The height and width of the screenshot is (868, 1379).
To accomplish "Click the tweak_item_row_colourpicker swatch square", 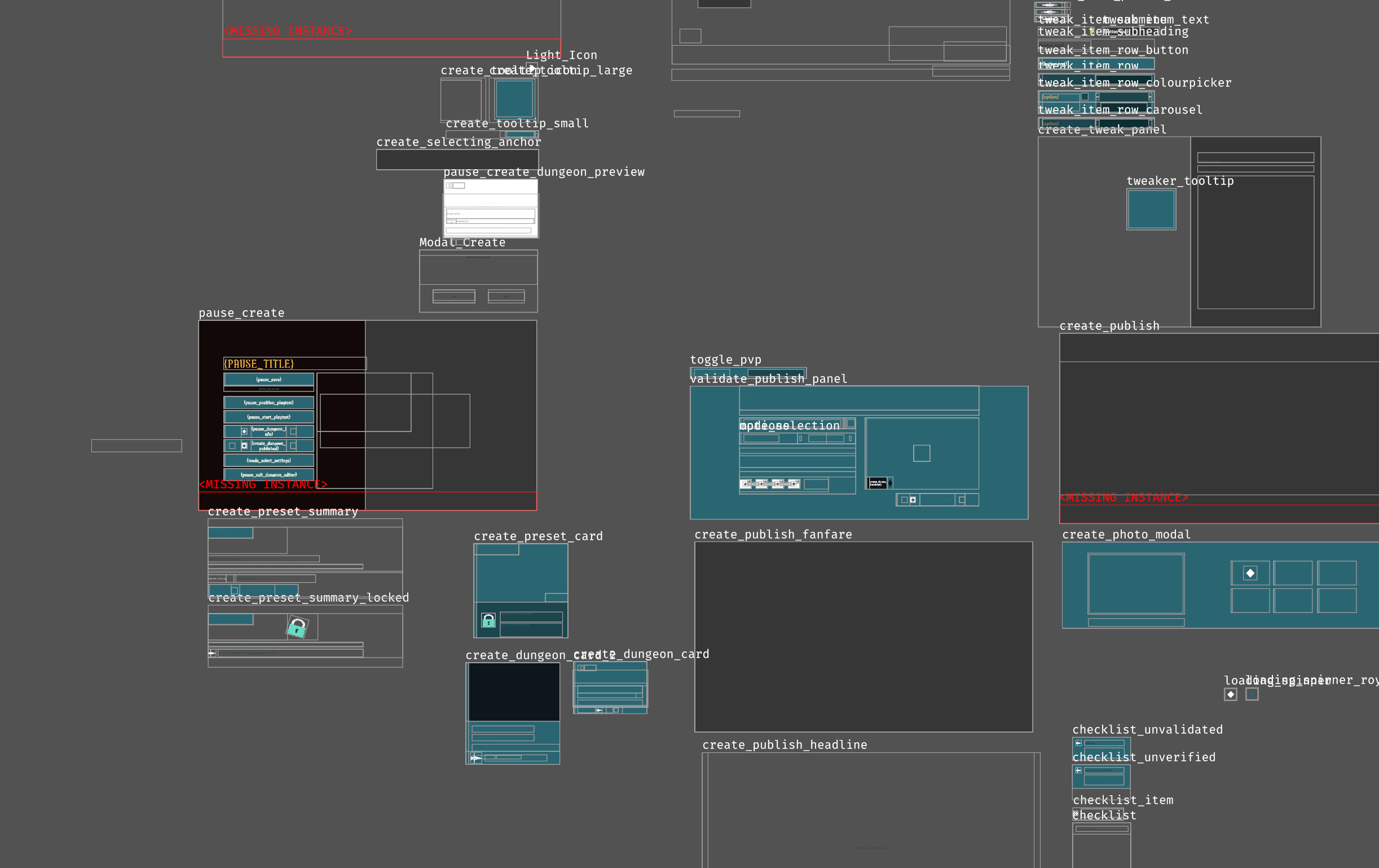I will [1085, 97].
